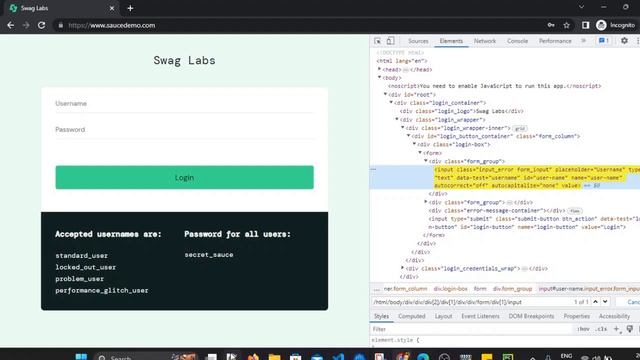Collapse the div id root node
The image size is (640, 360).
(385, 94)
